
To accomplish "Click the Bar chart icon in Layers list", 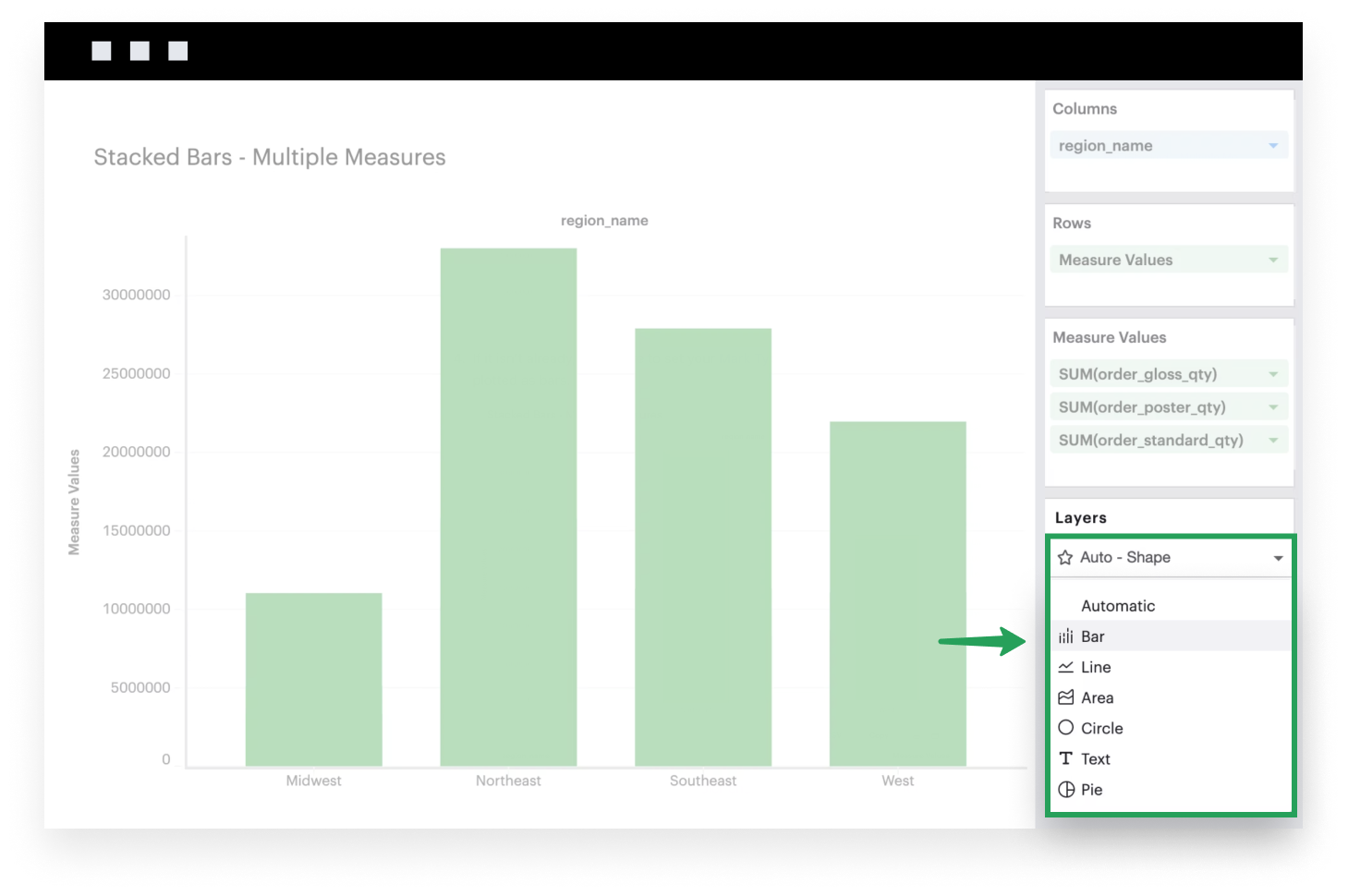I will click(1066, 636).
